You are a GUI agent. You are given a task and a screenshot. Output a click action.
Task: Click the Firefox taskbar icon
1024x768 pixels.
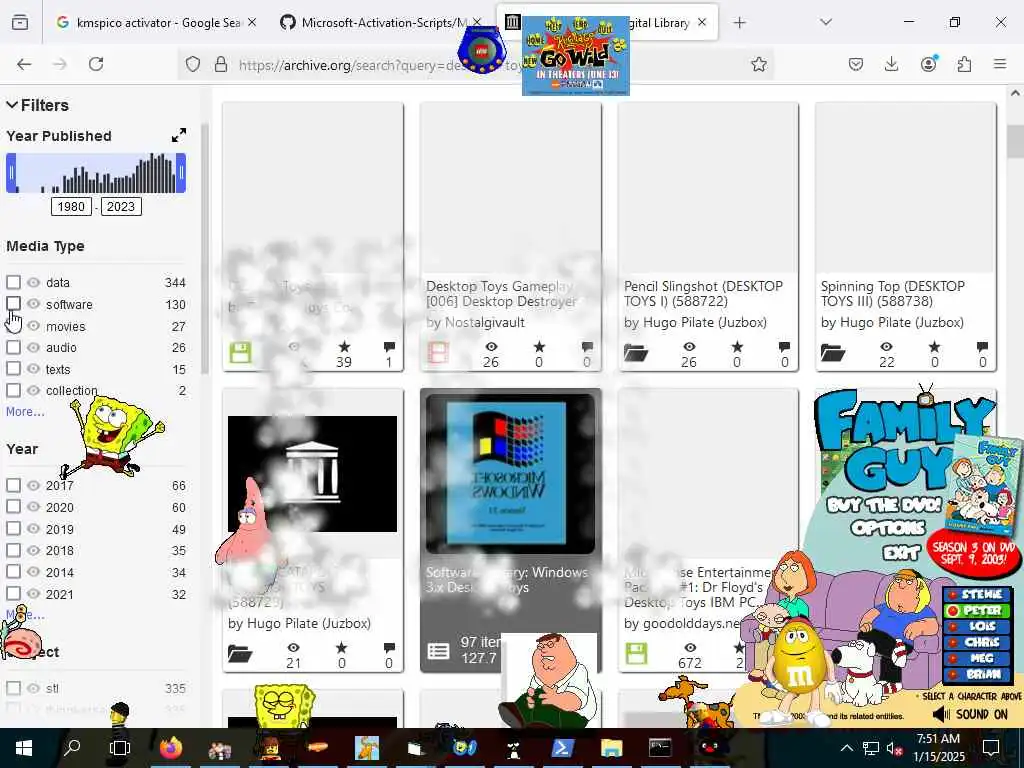171,748
